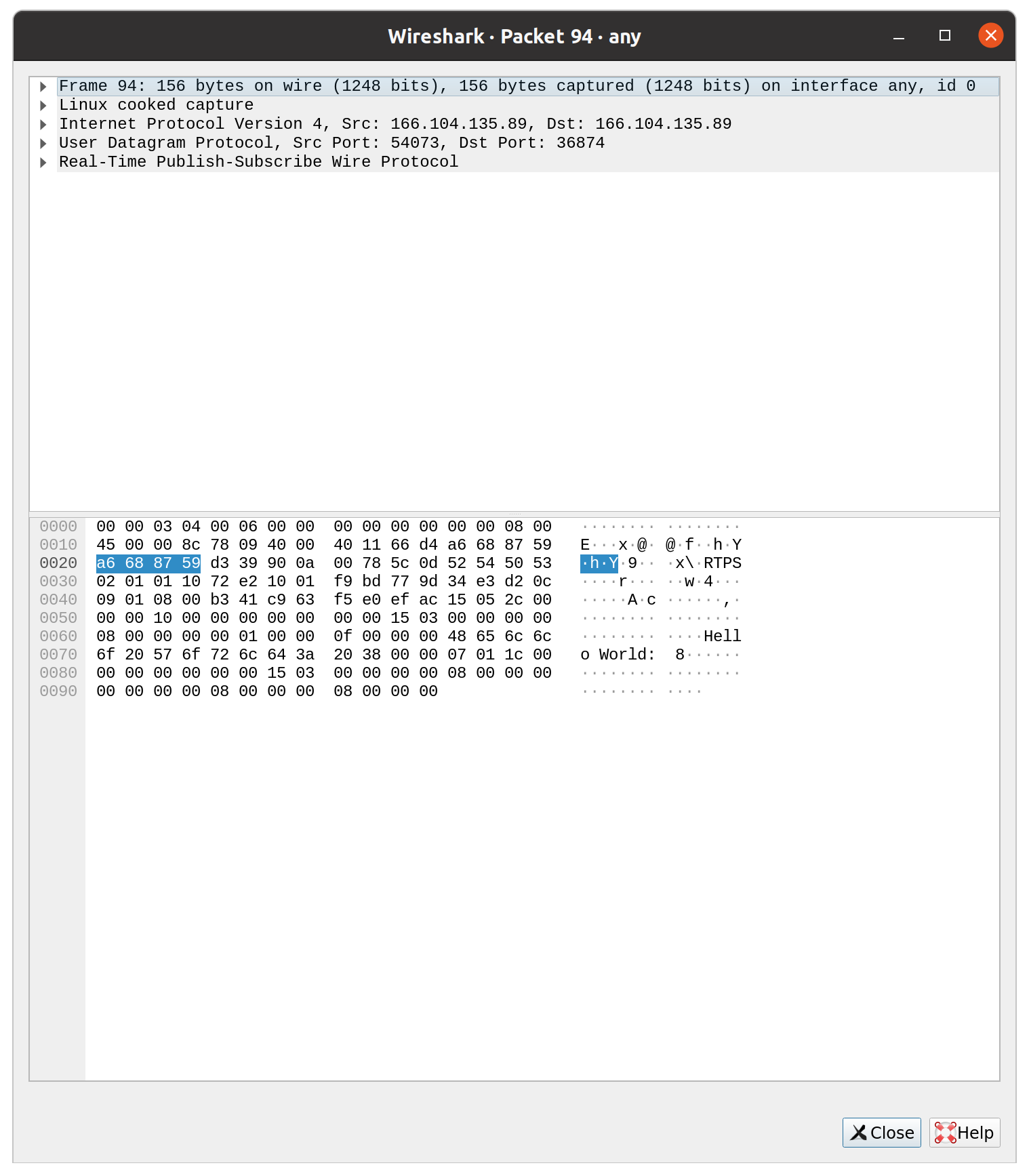
Task: Minimize the Wireshark packet window
Action: click(x=899, y=36)
